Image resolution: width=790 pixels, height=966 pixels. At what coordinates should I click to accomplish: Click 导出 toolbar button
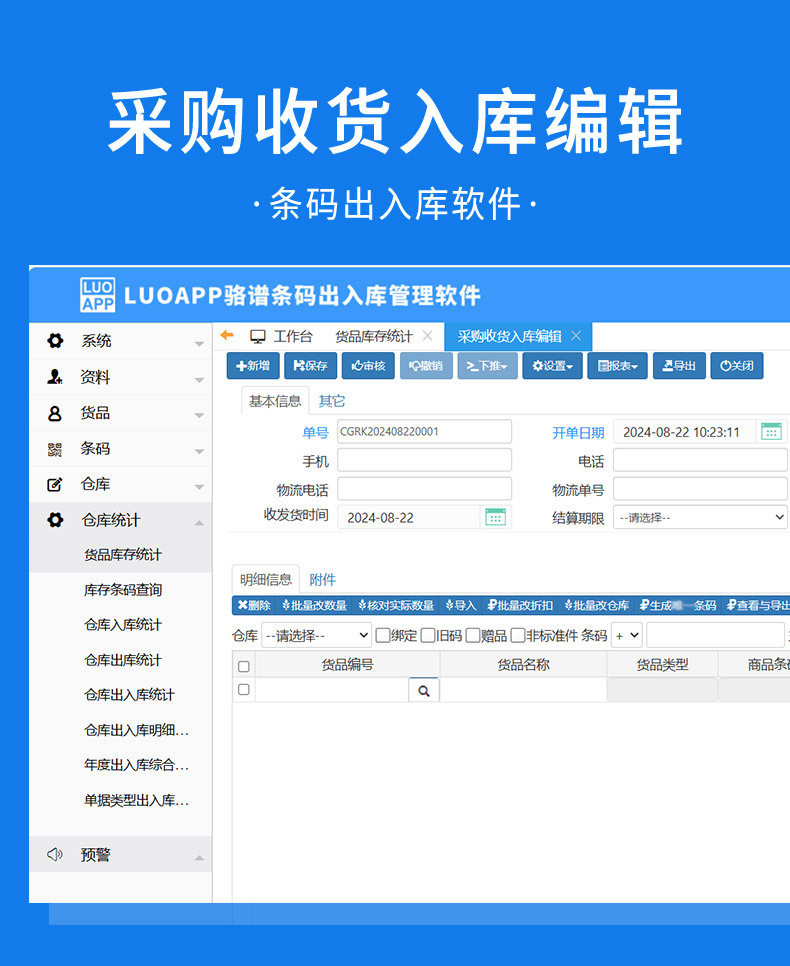point(679,366)
